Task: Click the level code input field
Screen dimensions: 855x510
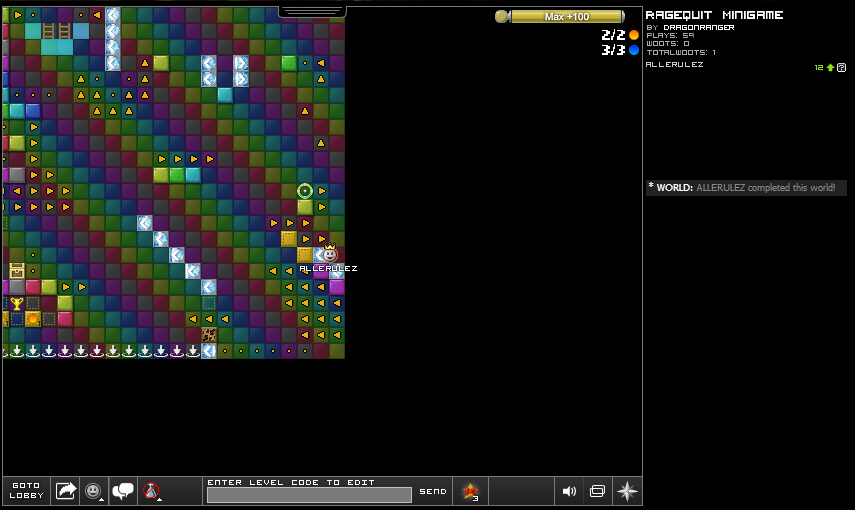Action: (309, 495)
